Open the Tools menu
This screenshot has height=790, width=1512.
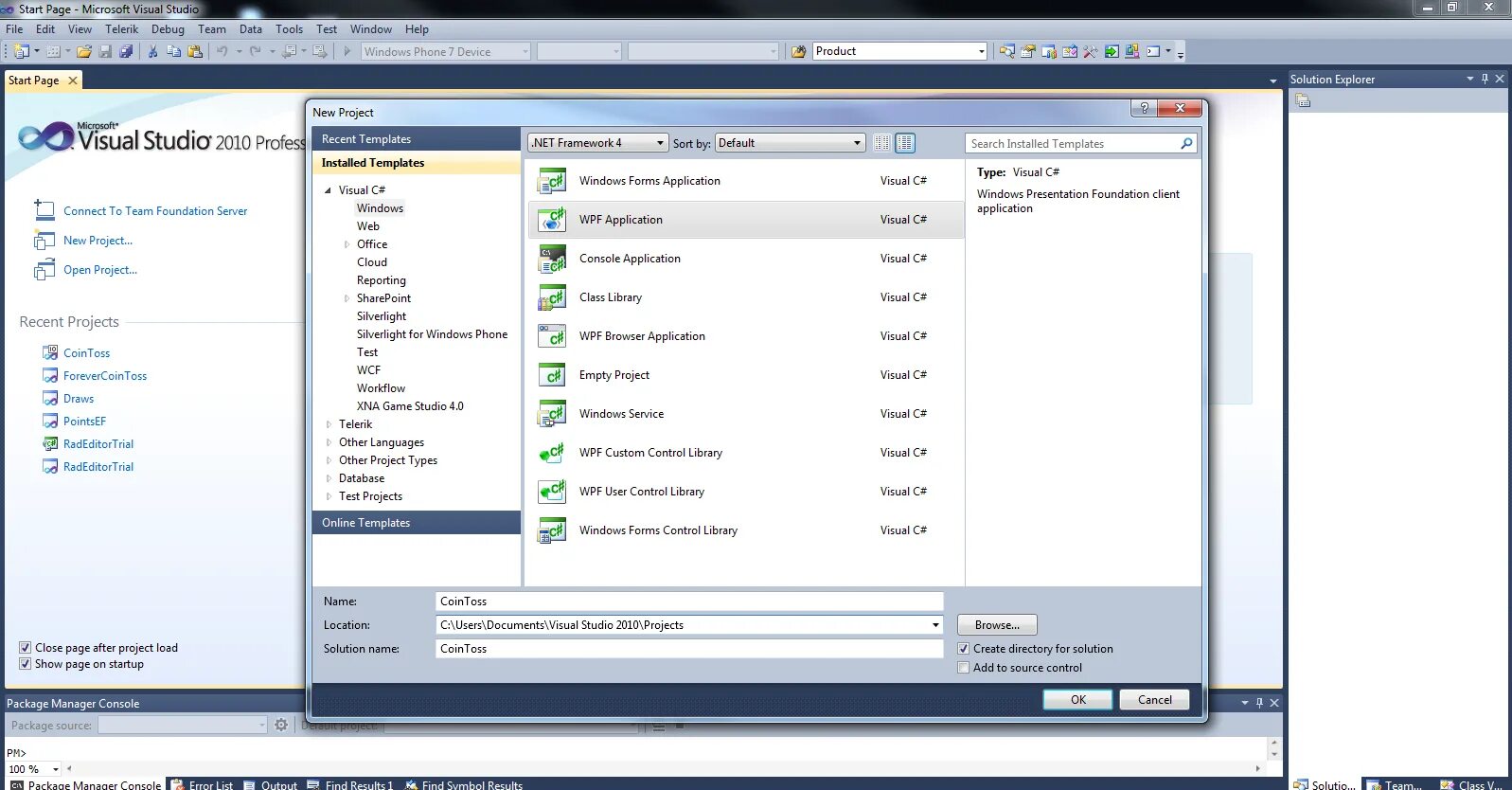coord(289,29)
